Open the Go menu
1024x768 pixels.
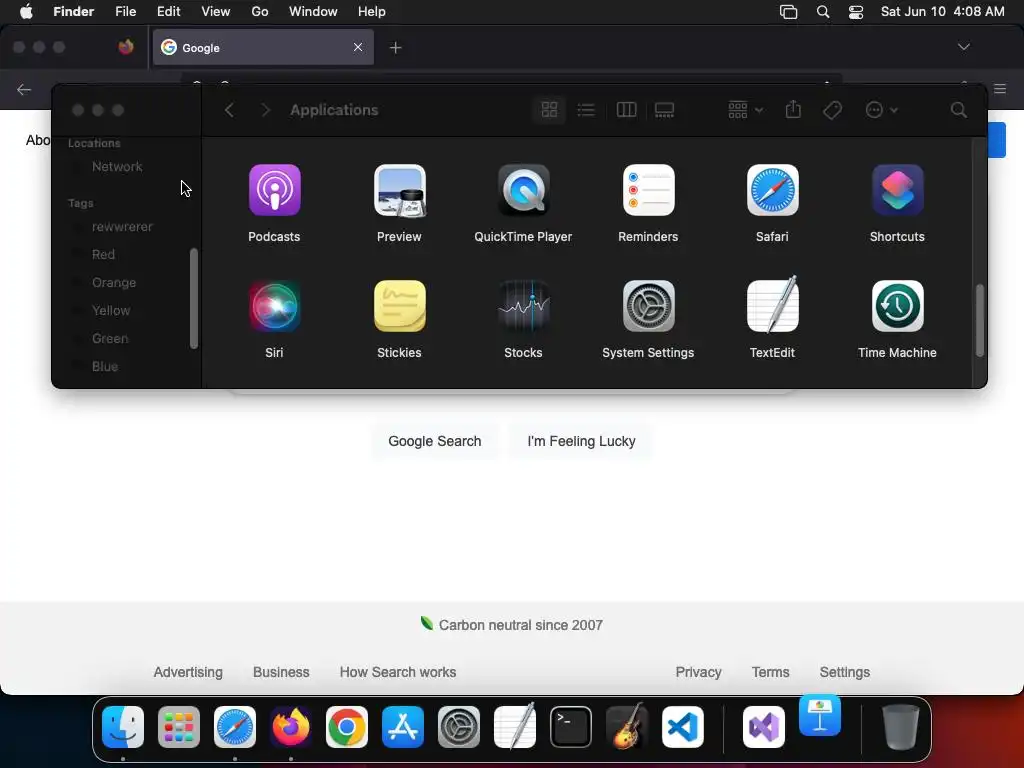pyautogui.click(x=260, y=12)
